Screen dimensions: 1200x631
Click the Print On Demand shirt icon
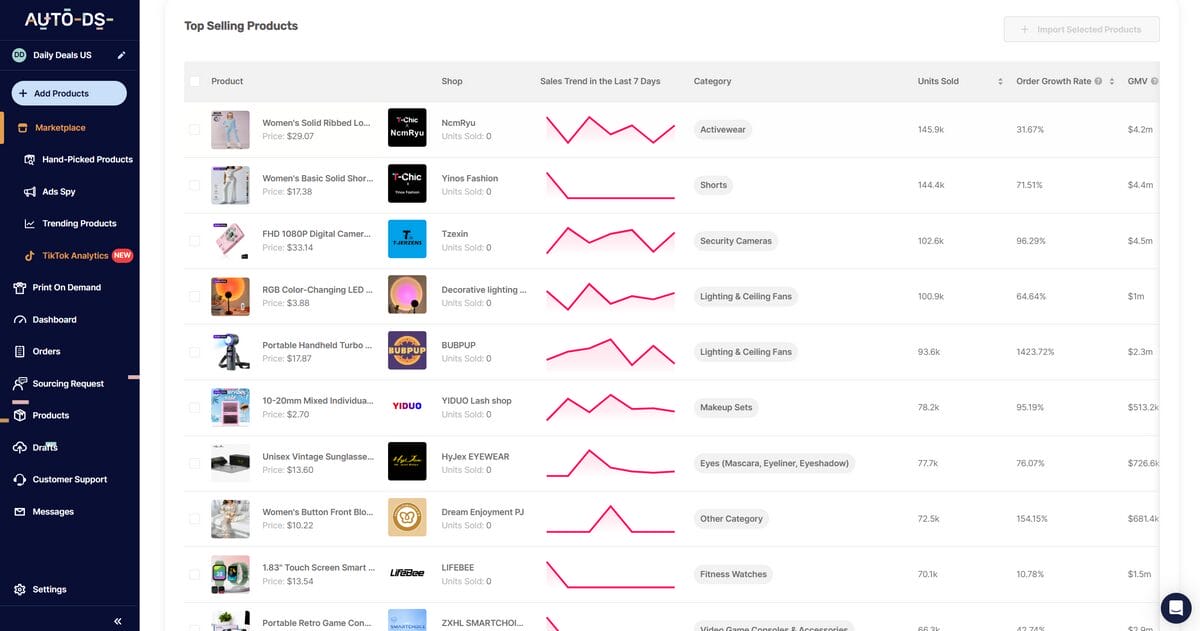click(20, 288)
